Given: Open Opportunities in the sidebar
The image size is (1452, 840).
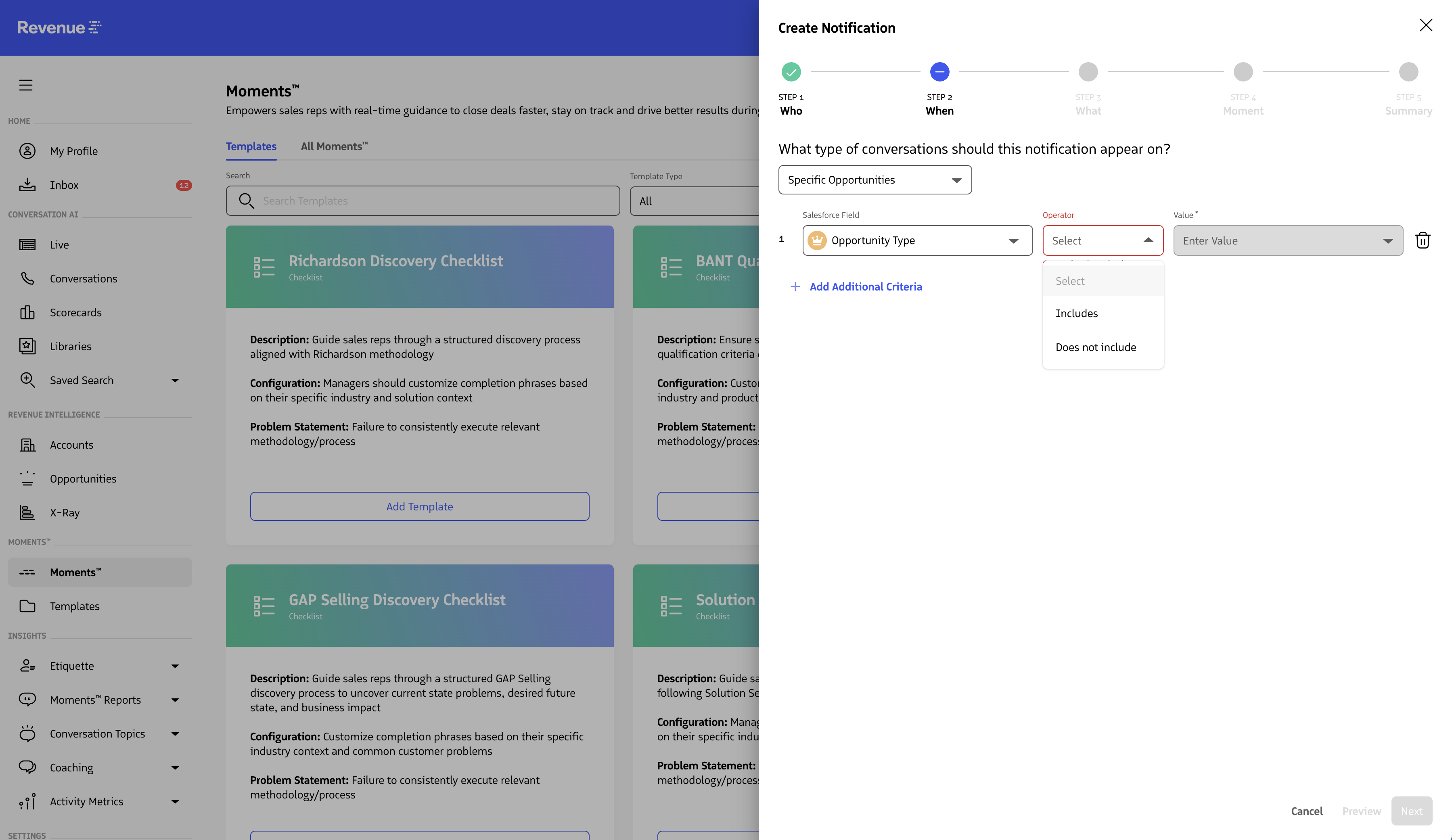Looking at the screenshot, I should 83,479.
